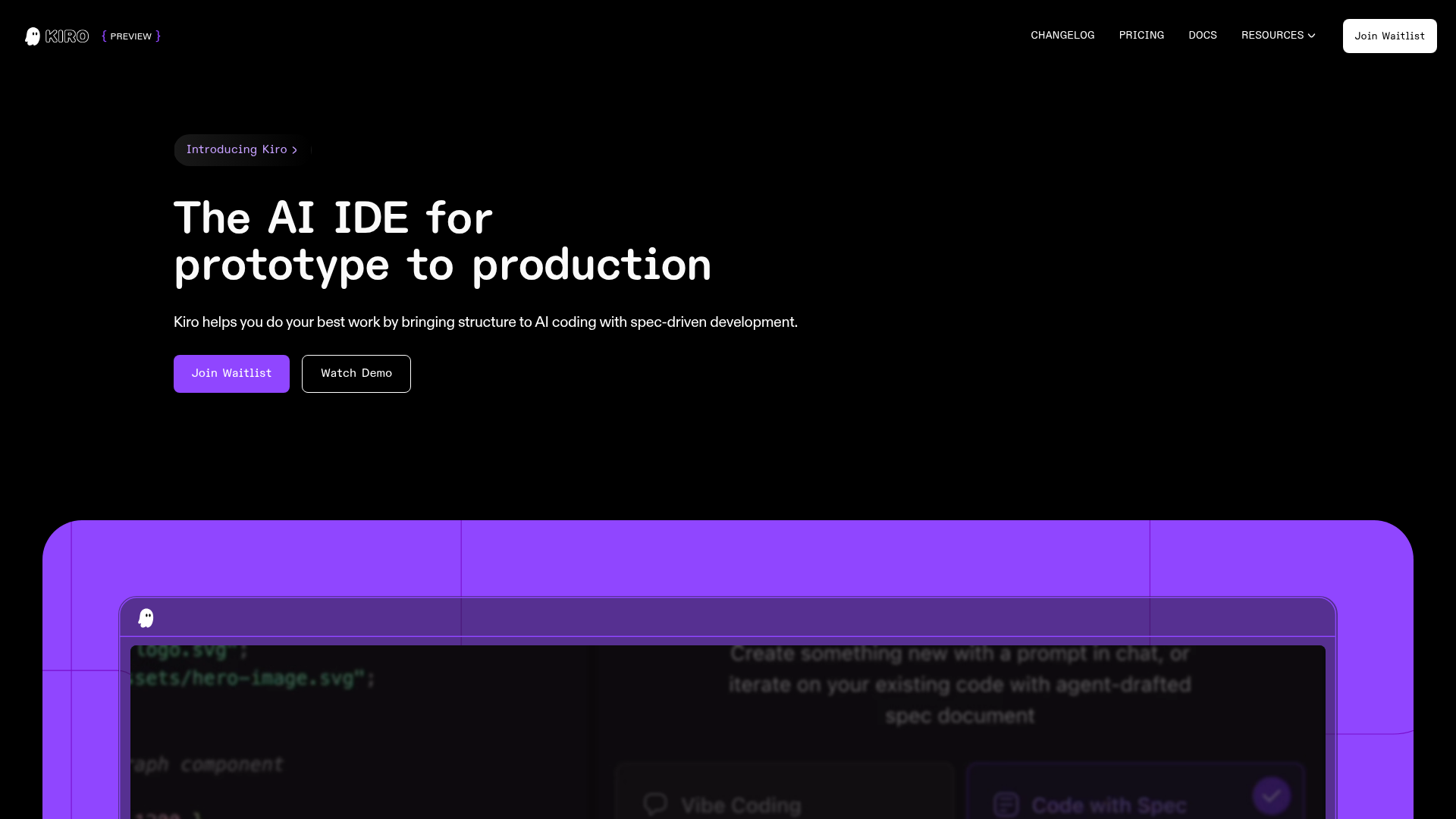Viewport: 1456px width, 819px height.
Task: Click the purple Join Waitlist hero button
Action: [231, 374]
